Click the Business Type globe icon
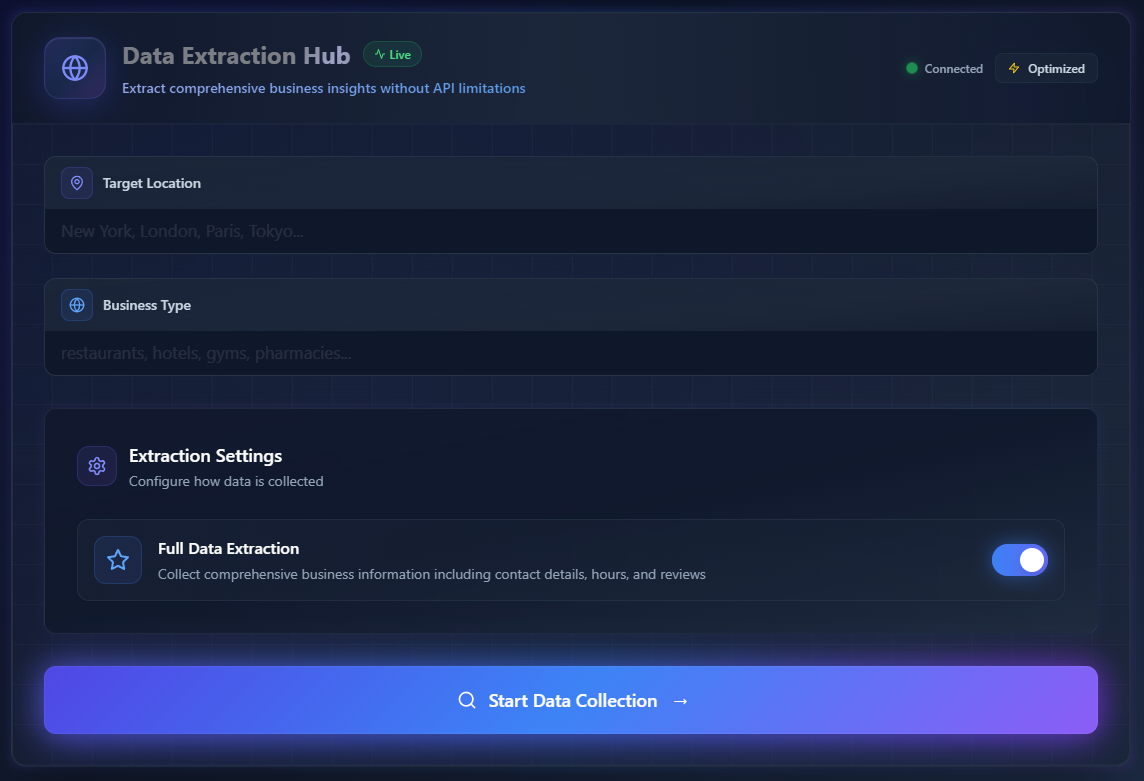Viewport: 1144px width, 781px height. pos(77,305)
